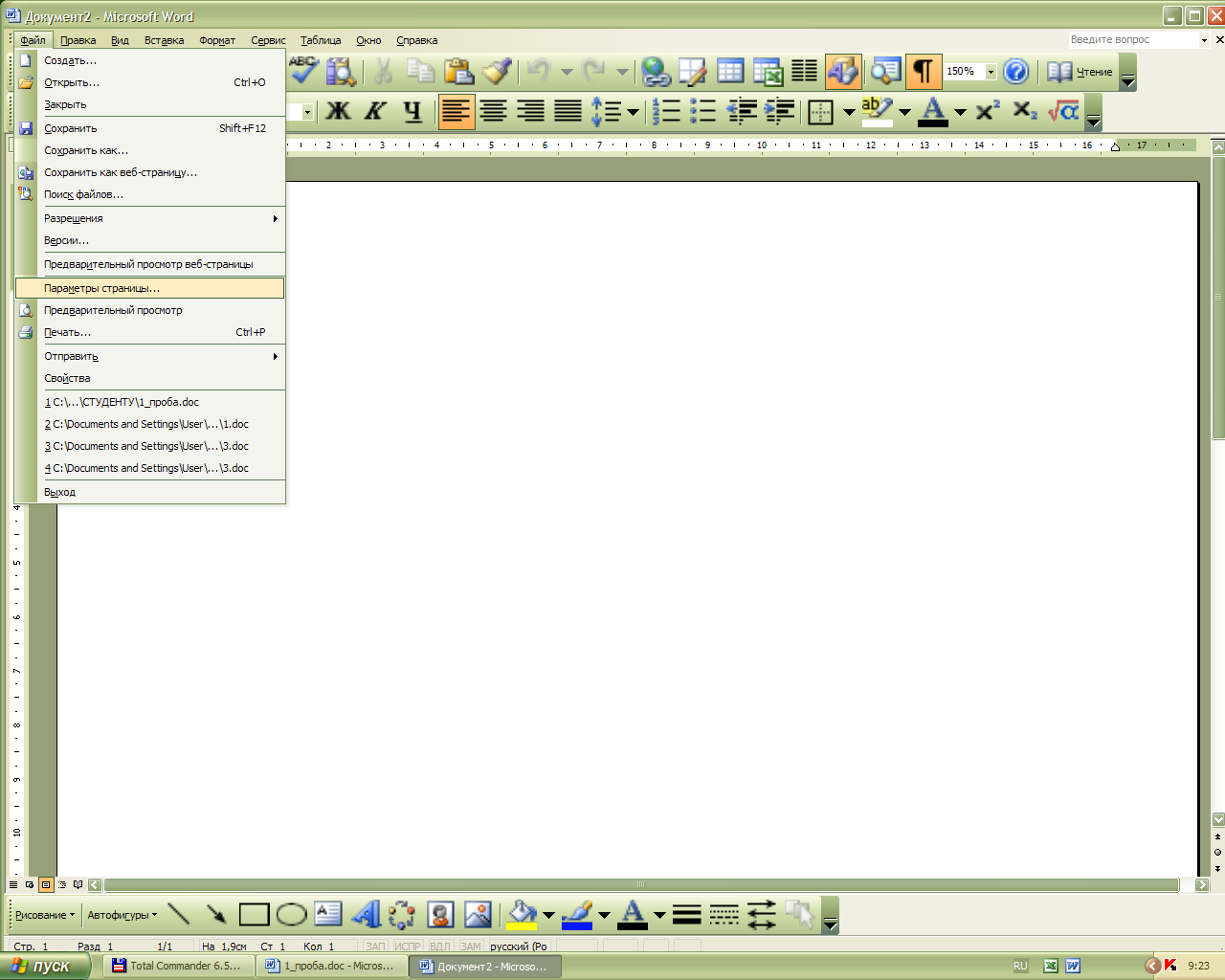The width and height of the screenshot is (1225, 980).
Task: Toggle bold formatting (Ж)
Action: 338,111
